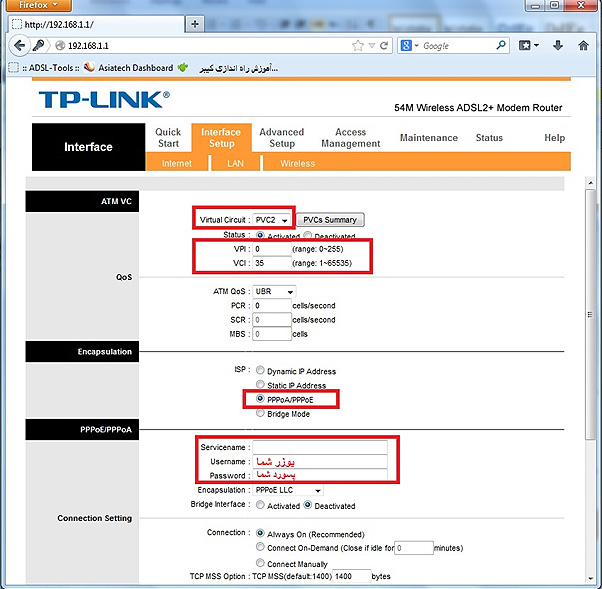The height and width of the screenshot is (589, 602).
Task: Set Bridge Interface to Deactivated
Action: click(308, 505)
